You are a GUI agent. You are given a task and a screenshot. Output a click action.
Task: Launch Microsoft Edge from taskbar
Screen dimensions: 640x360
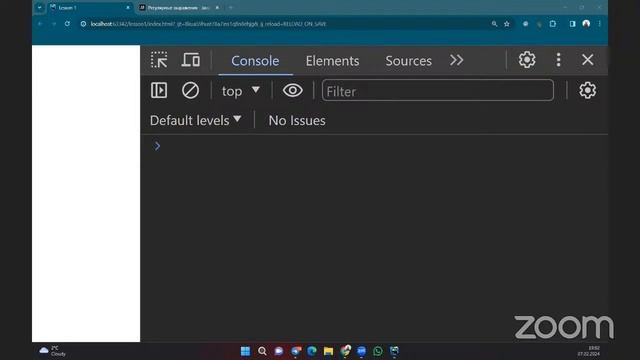[312, 351]
